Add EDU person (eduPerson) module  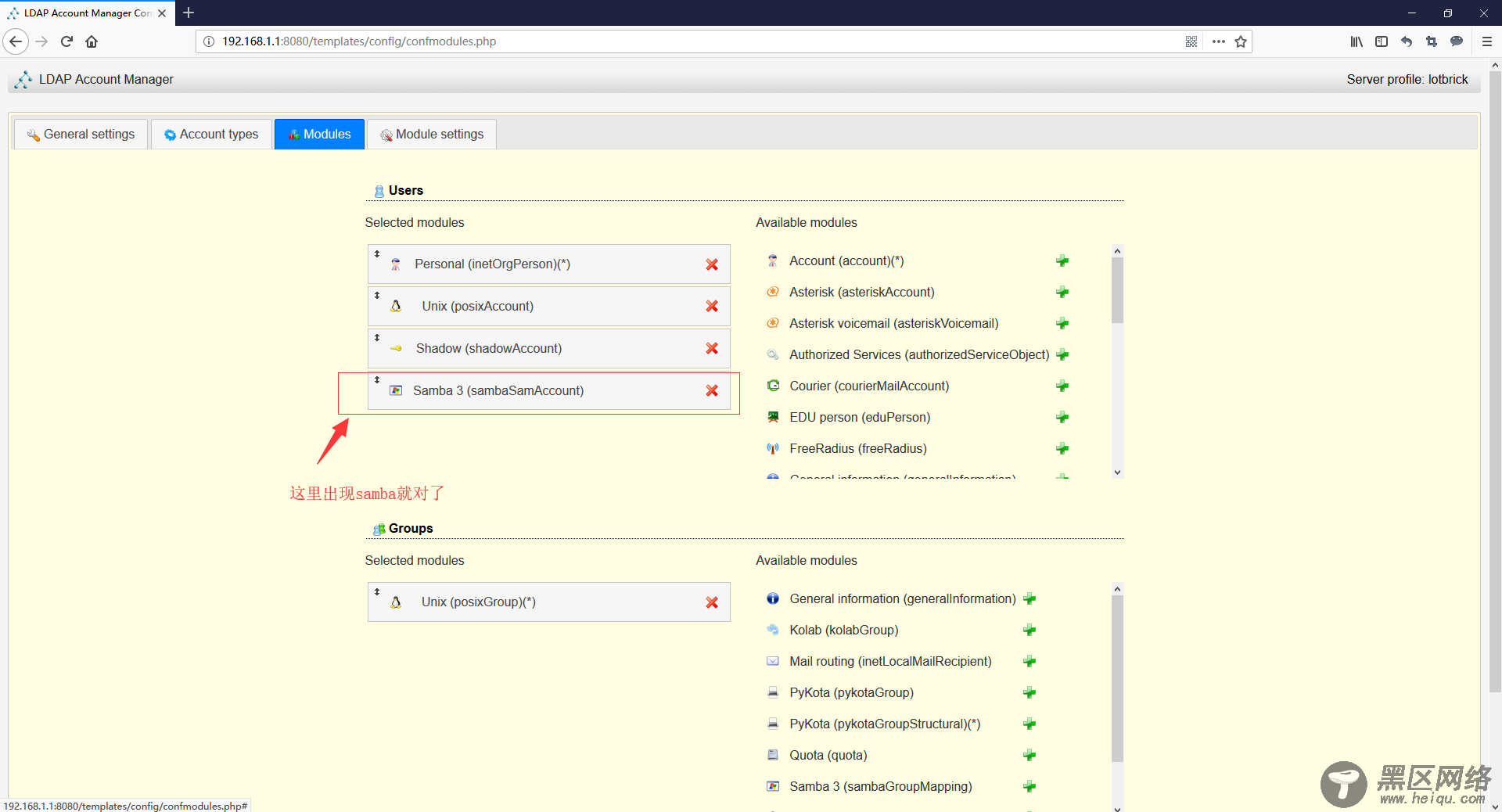(x=1062, y=418)
